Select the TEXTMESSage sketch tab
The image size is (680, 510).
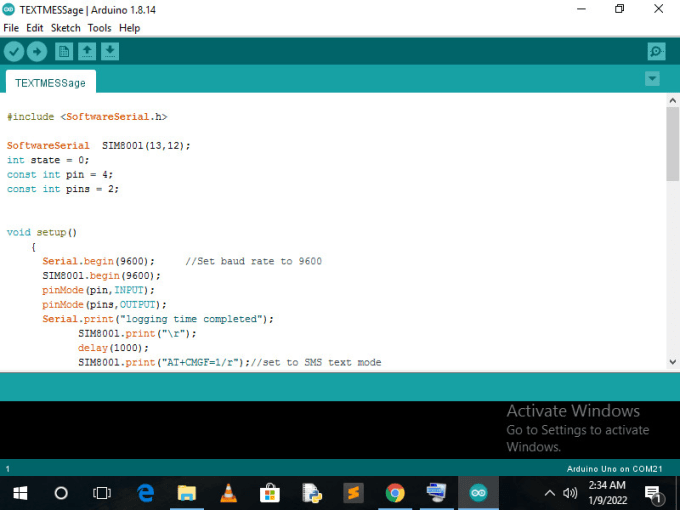coord(50,83)
